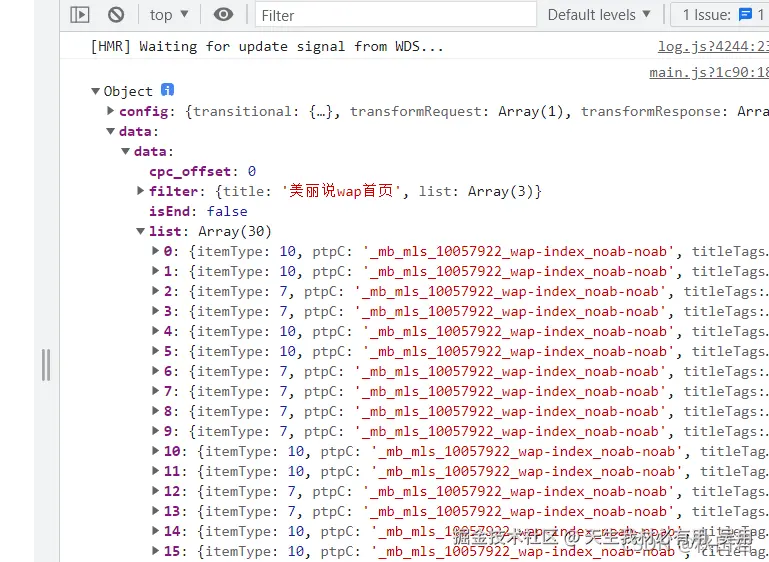
Task: Expand list item 8
Action: (x=155, y=411)
